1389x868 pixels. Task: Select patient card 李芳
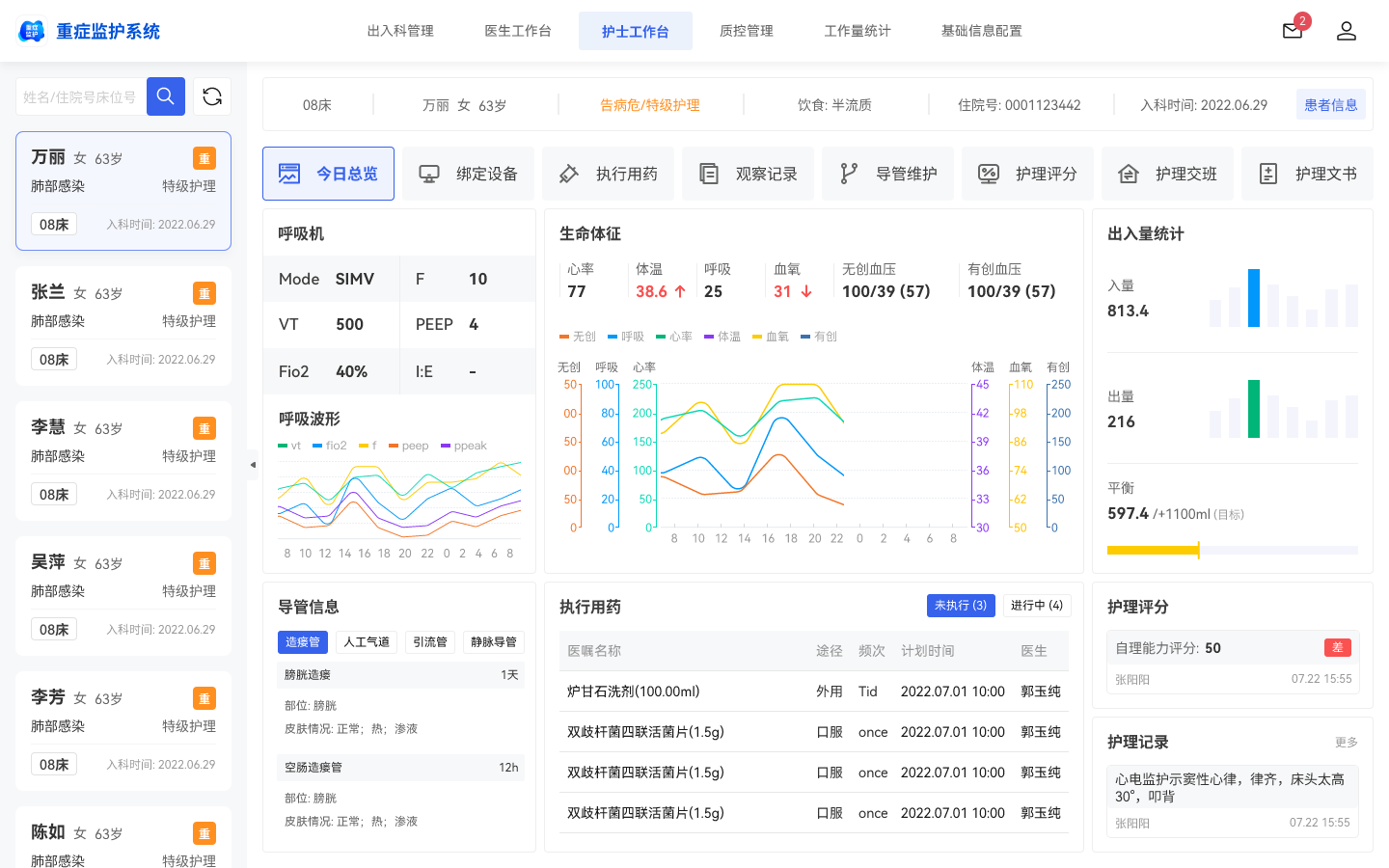click(x=123, y=731)
